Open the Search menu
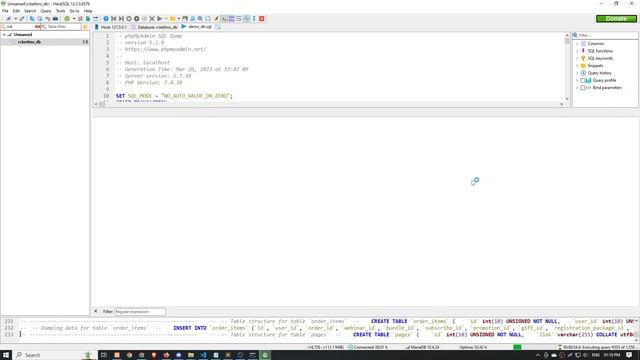 [30, 11]
